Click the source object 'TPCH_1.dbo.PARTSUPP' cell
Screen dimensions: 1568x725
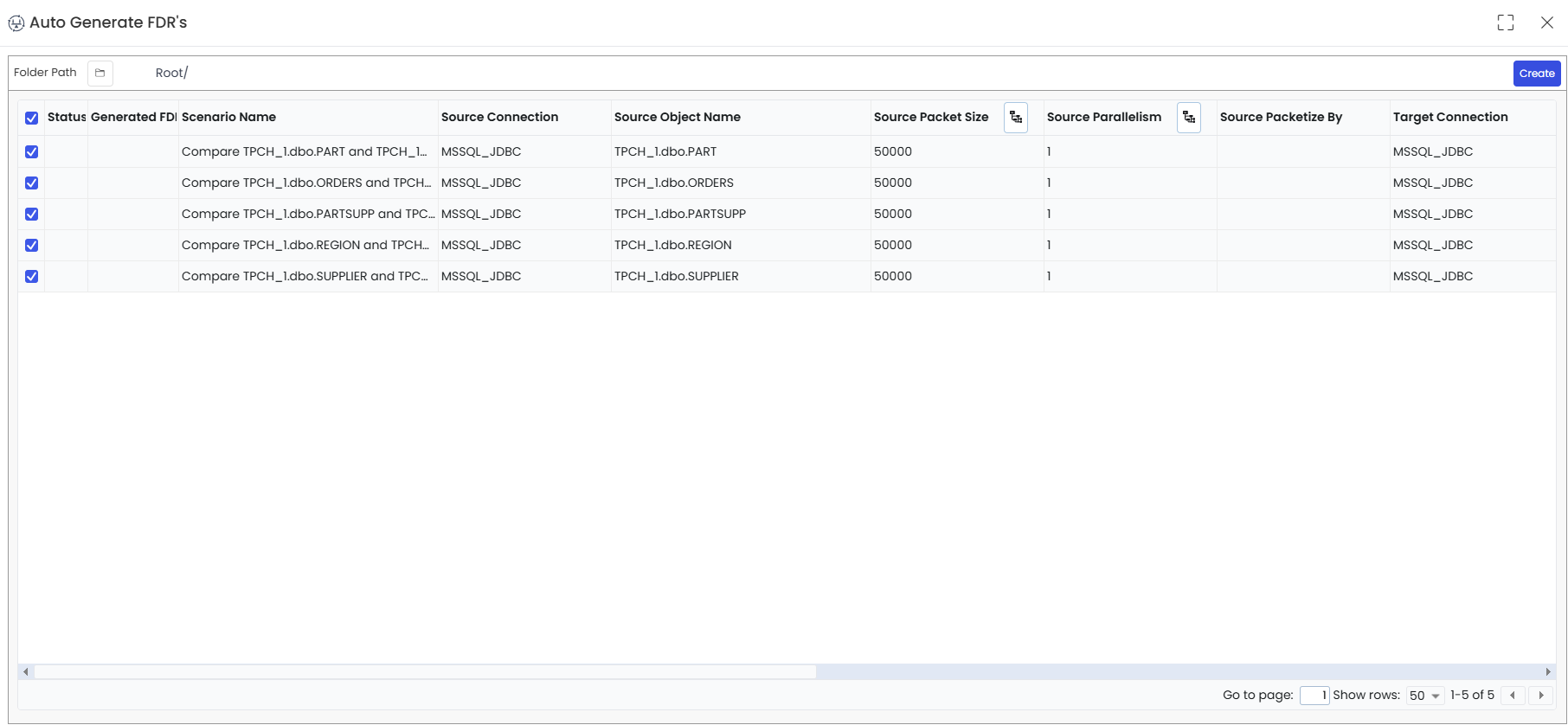pos(741,214)
